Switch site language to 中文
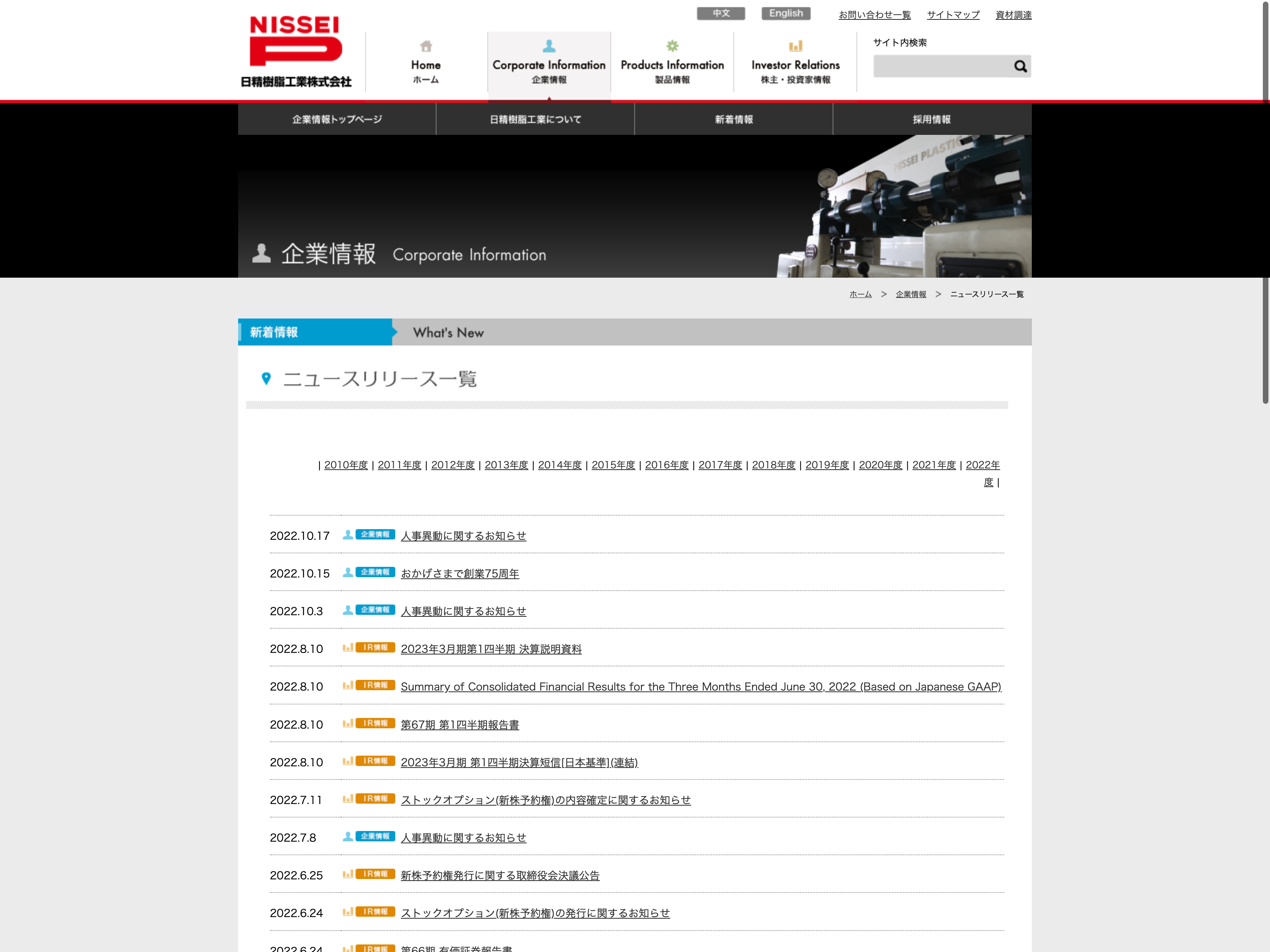1270x952 pixels. click(721, 13)
